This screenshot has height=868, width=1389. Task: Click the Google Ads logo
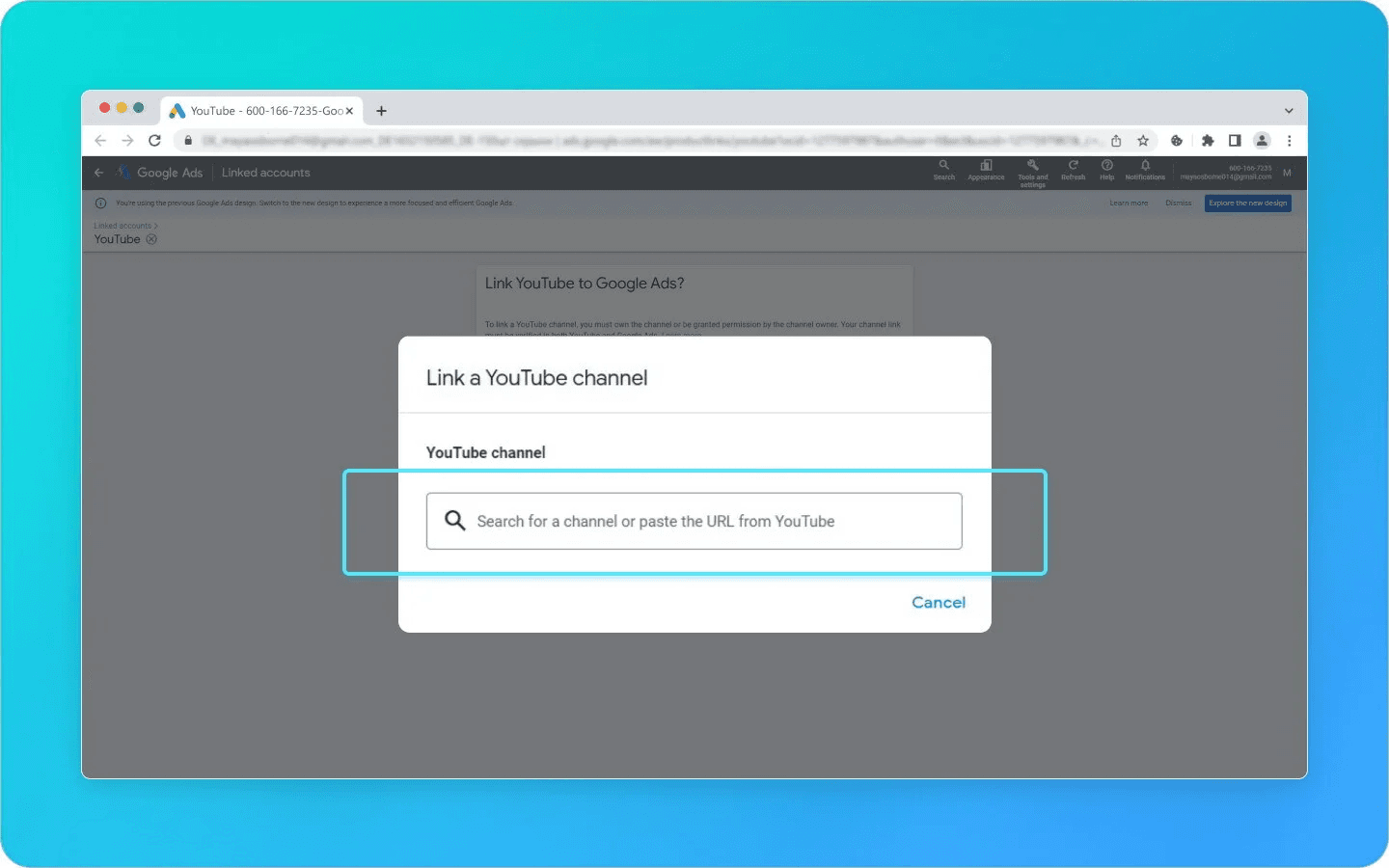[x=160, y=173]
